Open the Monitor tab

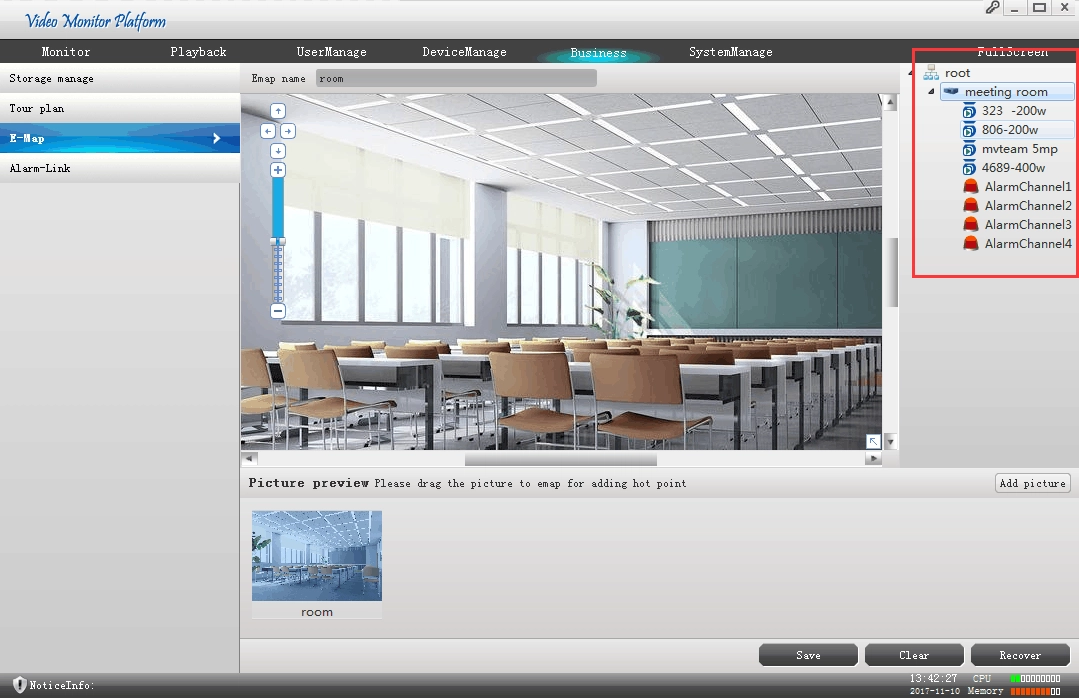pos(66,52)
